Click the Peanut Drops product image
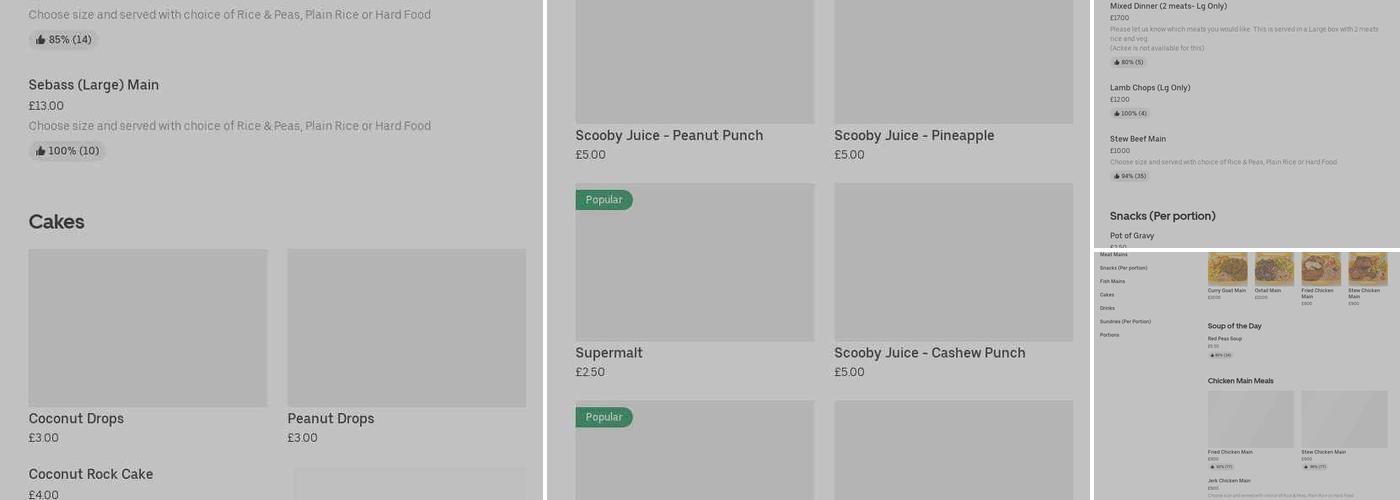Screen dimensions: 1400x500 pos(406,328)
